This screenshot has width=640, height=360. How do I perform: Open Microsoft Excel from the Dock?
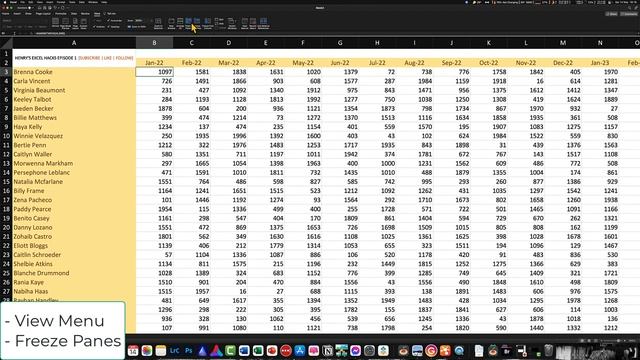[258, 351]
